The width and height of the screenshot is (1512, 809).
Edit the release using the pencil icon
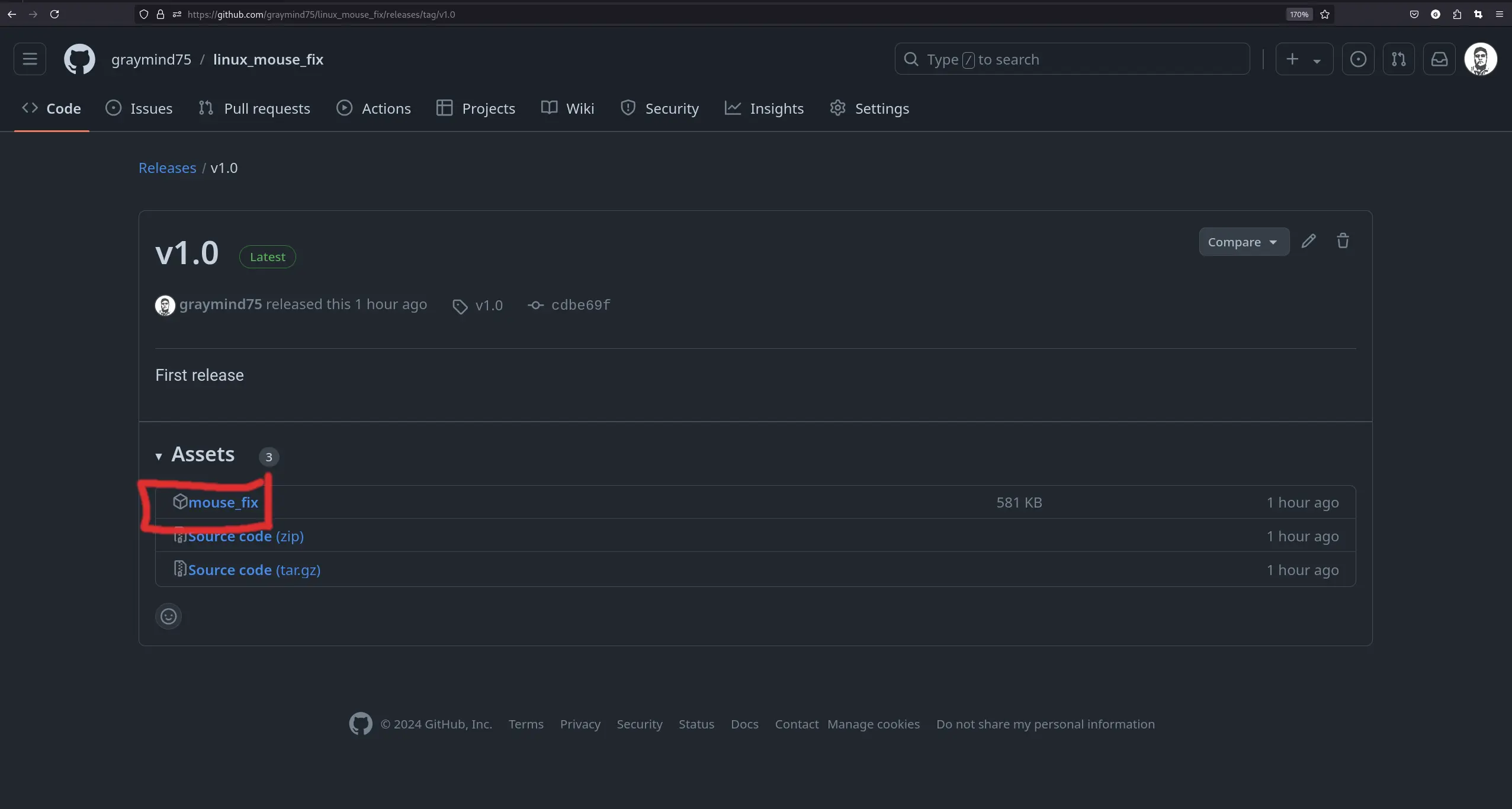tap(1309, 241)
